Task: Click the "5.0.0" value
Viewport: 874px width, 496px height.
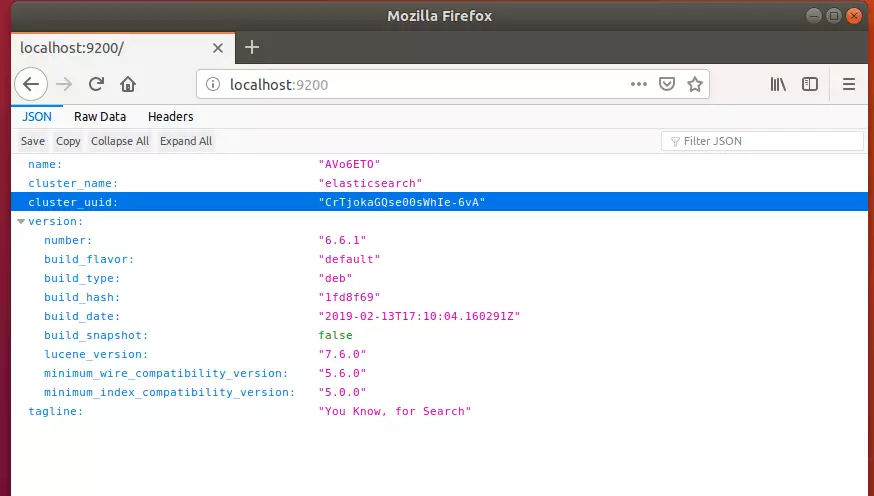Action: (x=342, y=392)
